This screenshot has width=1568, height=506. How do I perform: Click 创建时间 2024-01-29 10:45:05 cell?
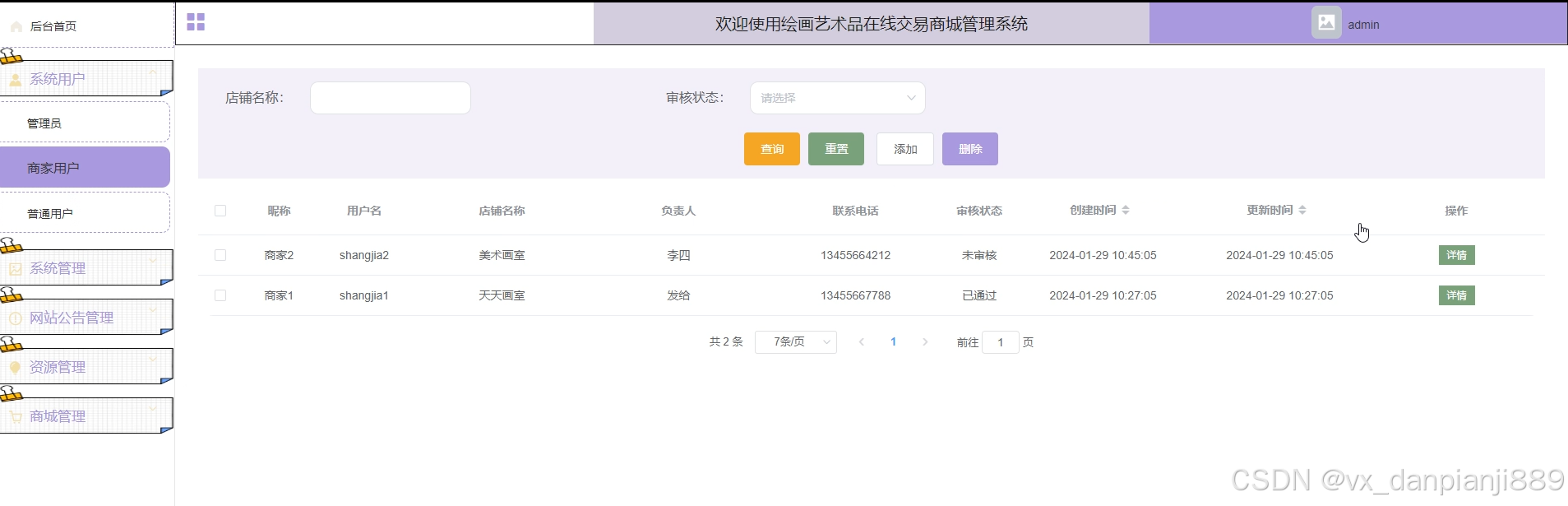pos(1103,255)
